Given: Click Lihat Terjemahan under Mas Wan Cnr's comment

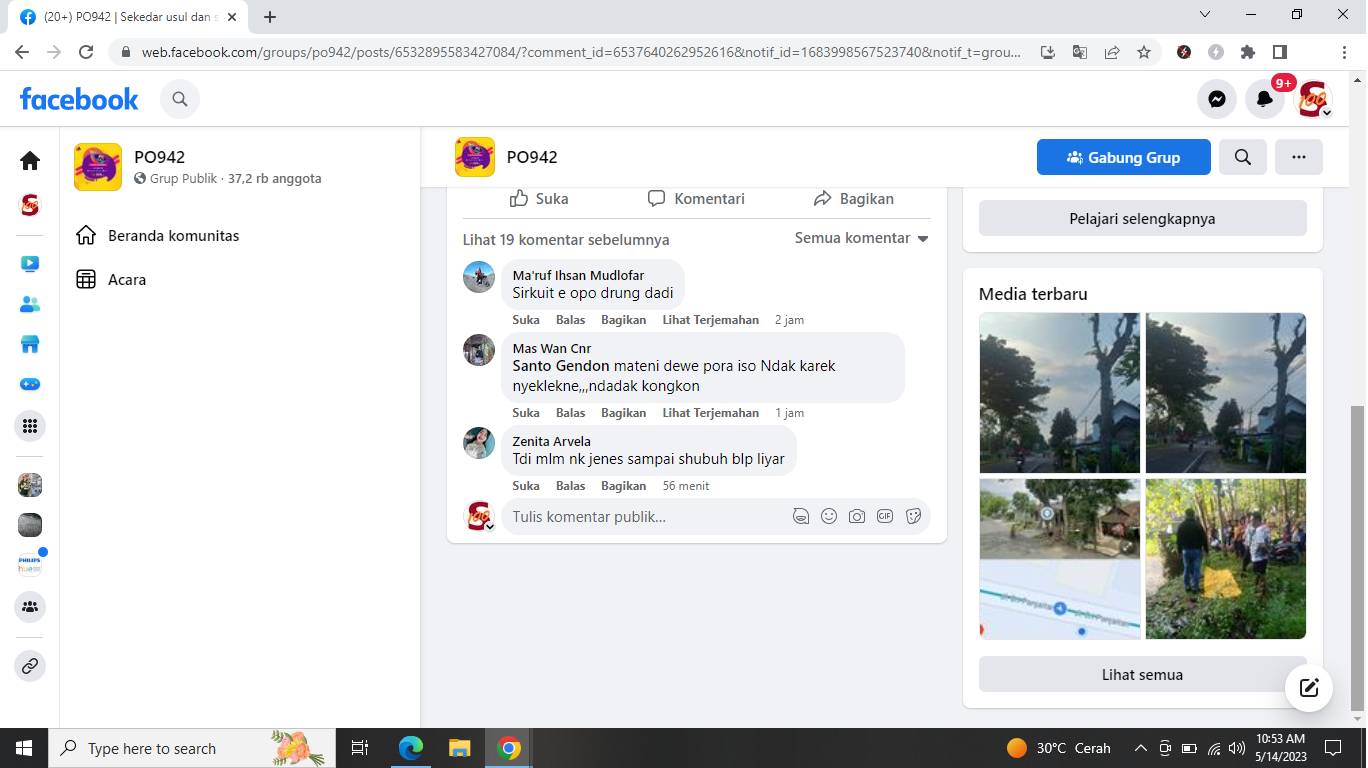Looking at the screenshot, I should click(x=711, y=413).
